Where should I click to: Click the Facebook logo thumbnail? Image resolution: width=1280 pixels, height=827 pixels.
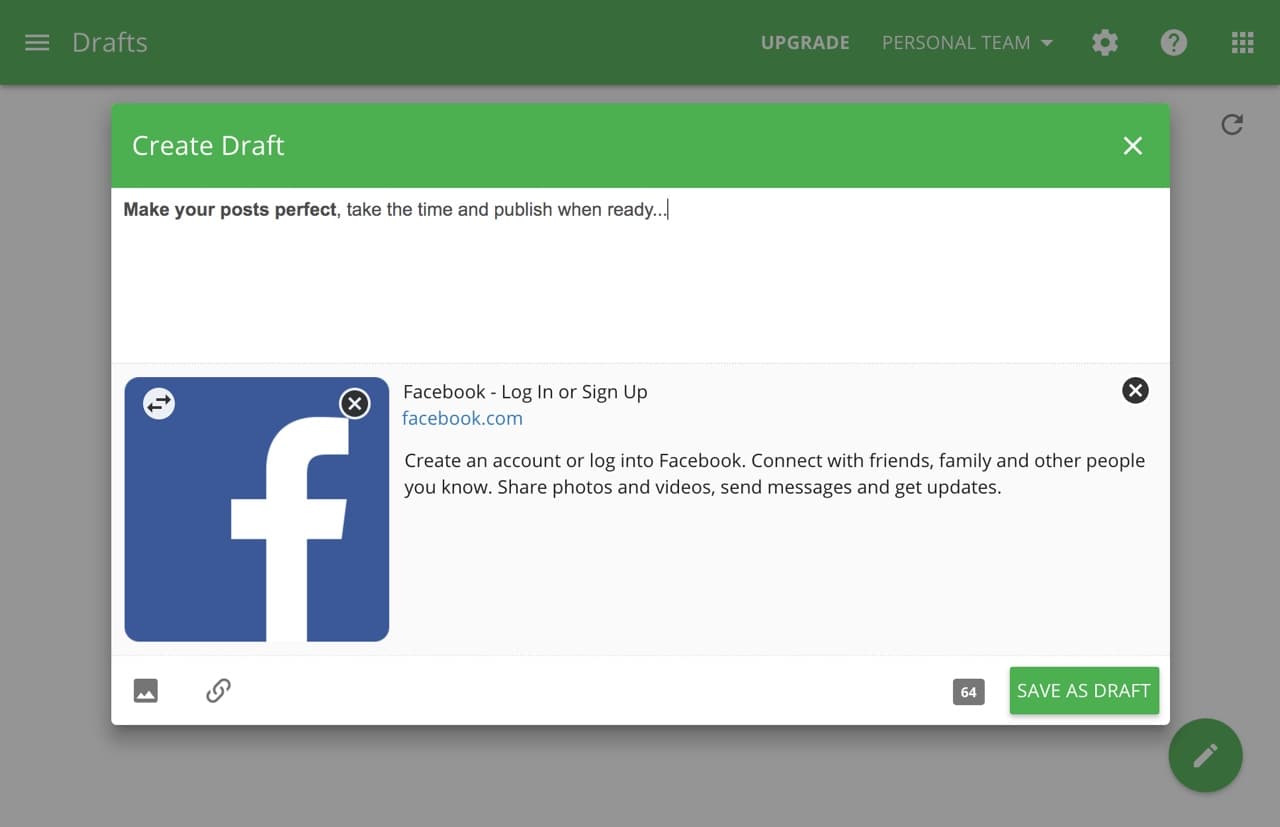pyautogui.click(x=257, y=509)
